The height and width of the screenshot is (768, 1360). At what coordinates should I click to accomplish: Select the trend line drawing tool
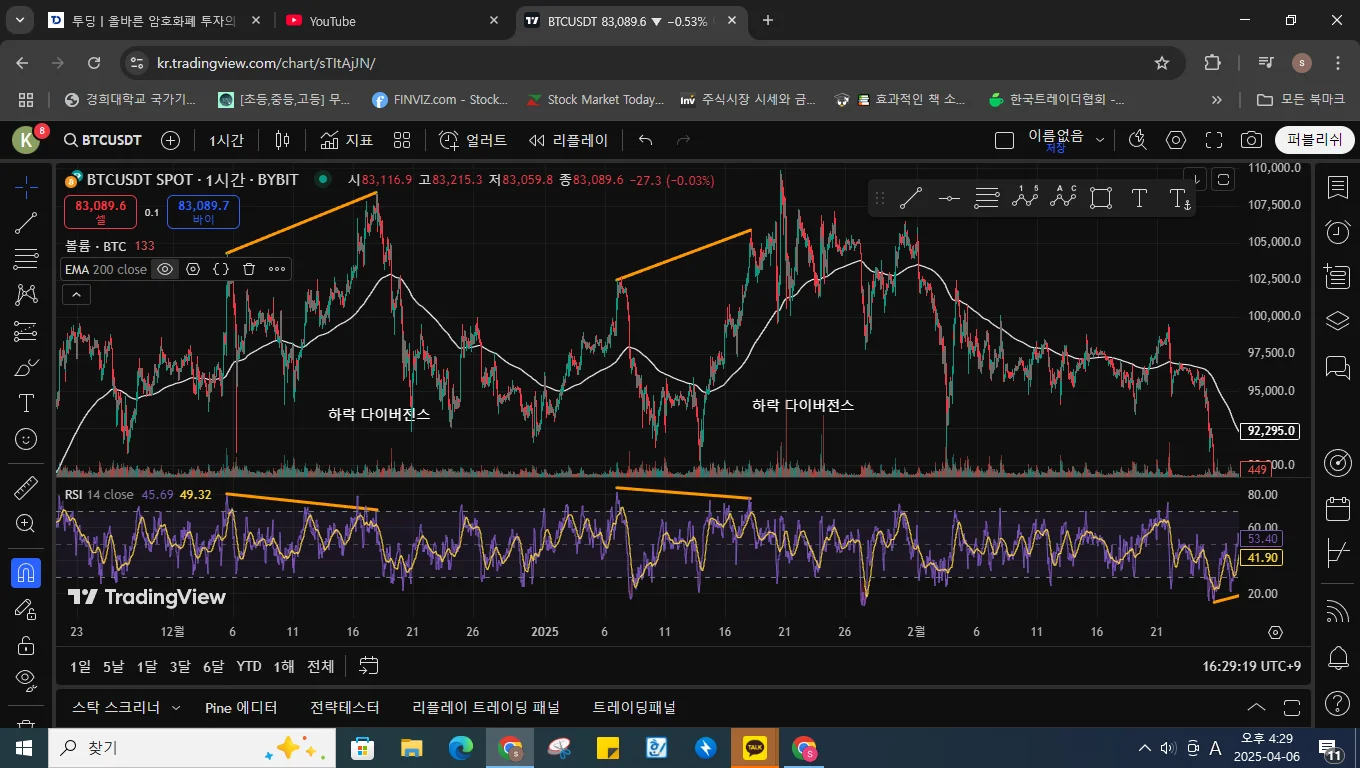click(x=27, y=223)
